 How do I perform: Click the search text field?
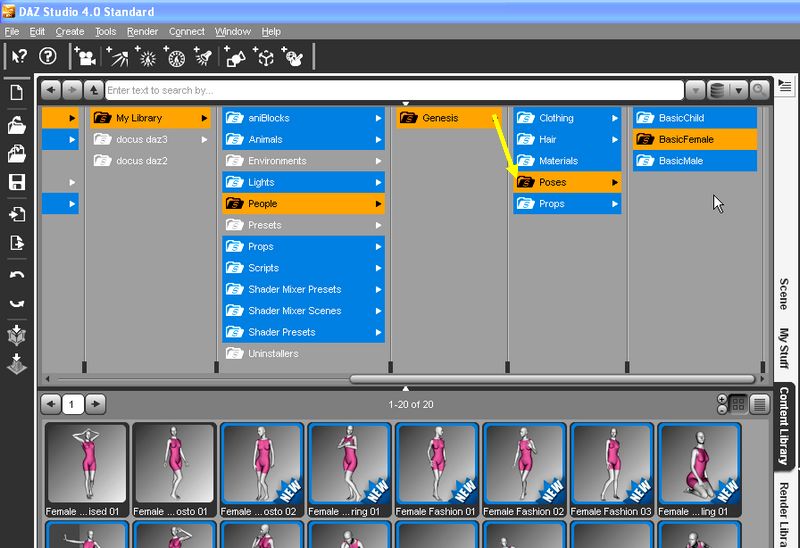[x=394, y=90]
